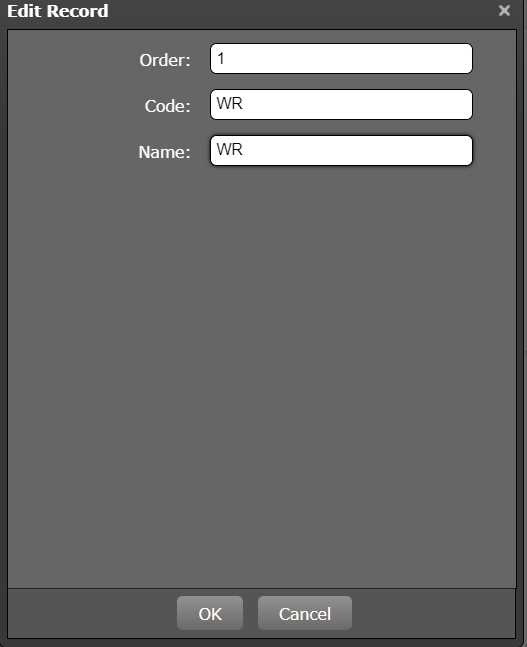Click the "Order:" field label
Screen dimensions: 527x647
pyautogui.click(x=165, y=60)
